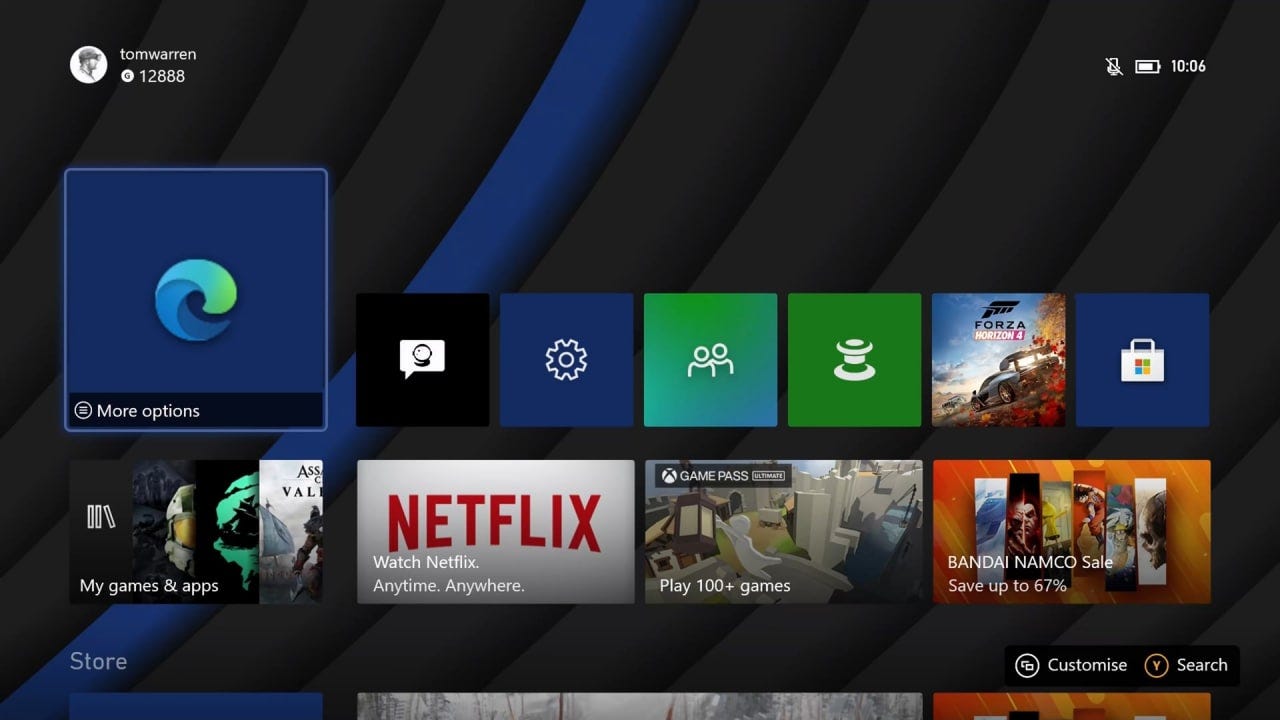The height and width of the screenshot is (720, 1280).
Task: Click the menu icon beside More options
Action: [84, 411]
